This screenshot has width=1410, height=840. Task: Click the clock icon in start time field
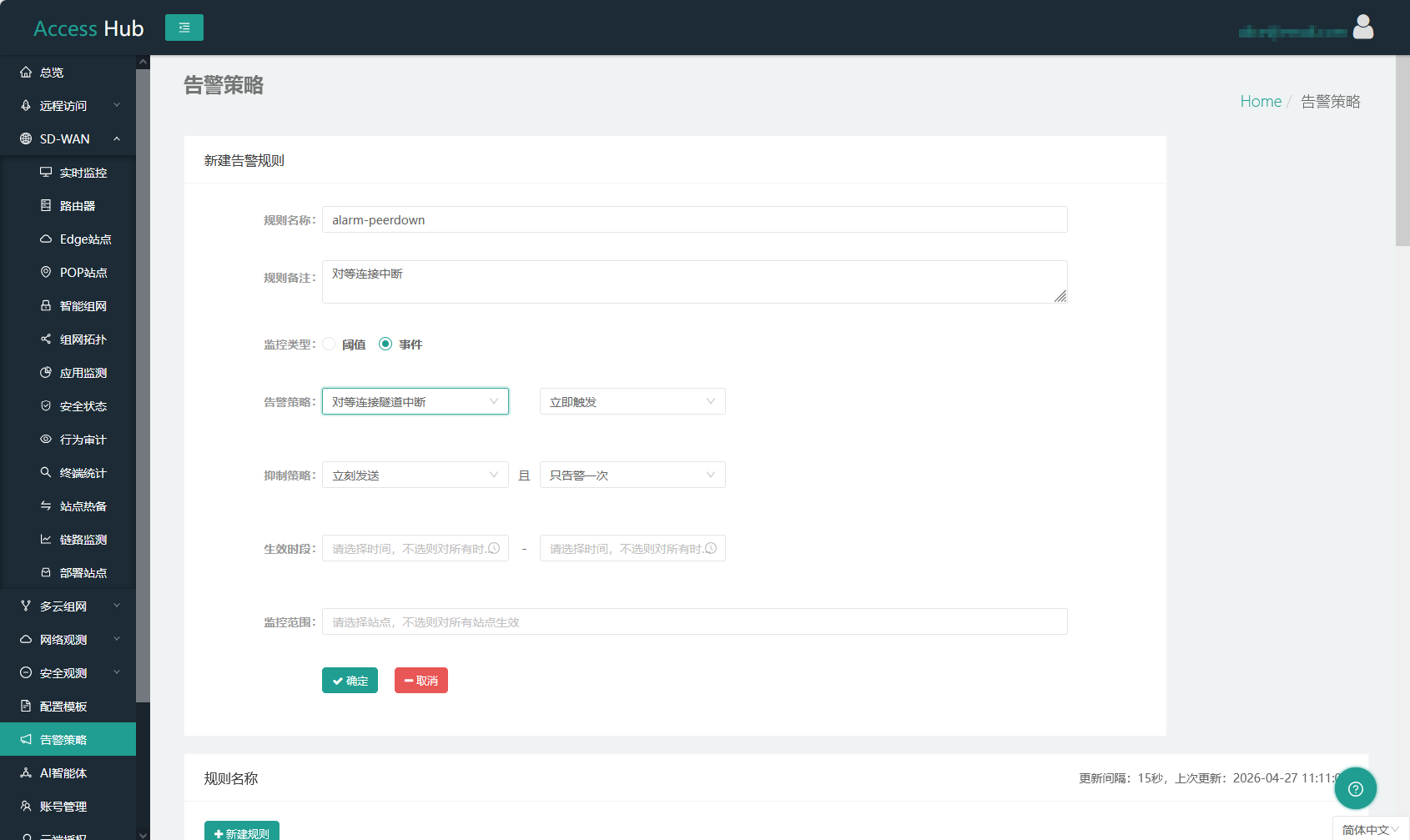click(x=494, y=548)
